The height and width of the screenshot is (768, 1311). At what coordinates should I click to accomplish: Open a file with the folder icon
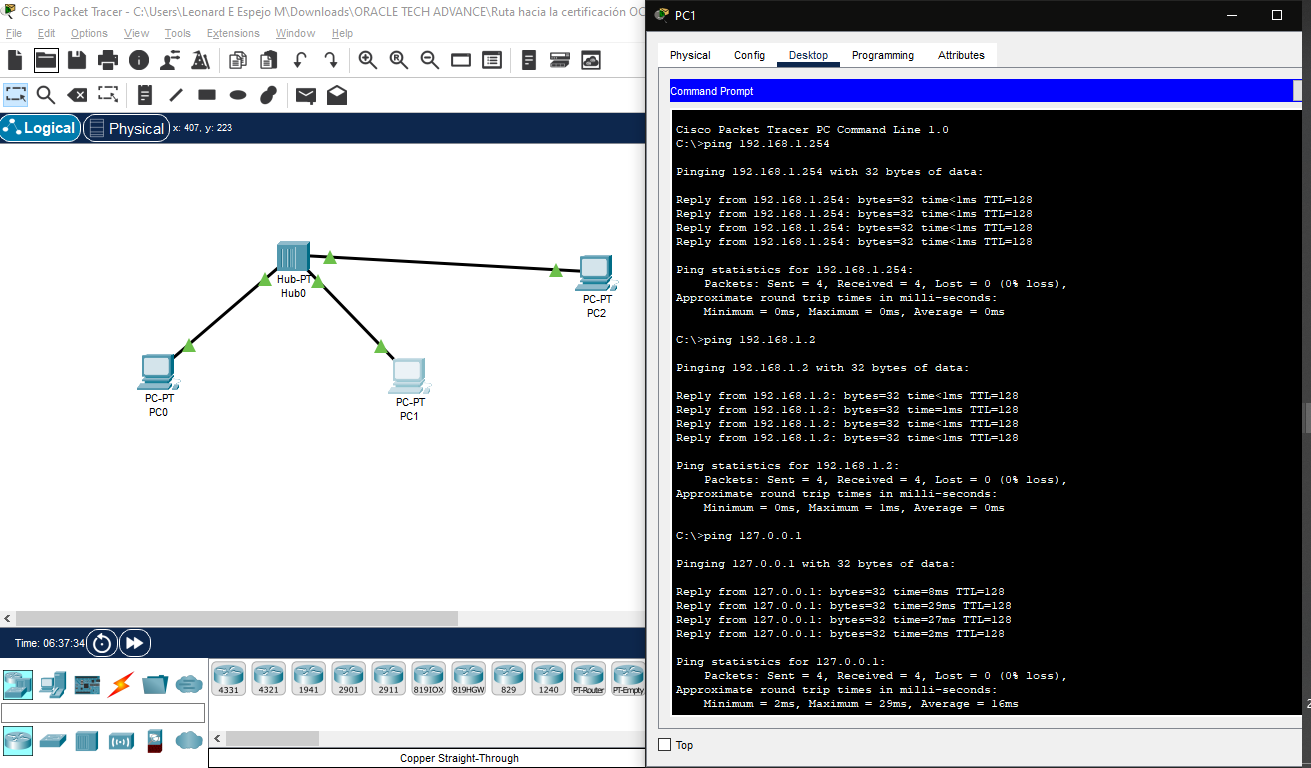coord(46,60)
